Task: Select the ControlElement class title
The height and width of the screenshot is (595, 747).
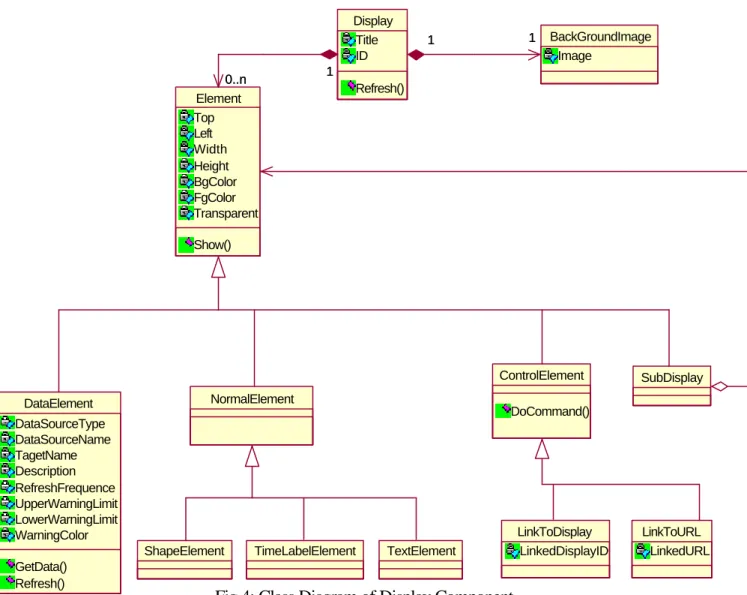Action: [541, 375]
